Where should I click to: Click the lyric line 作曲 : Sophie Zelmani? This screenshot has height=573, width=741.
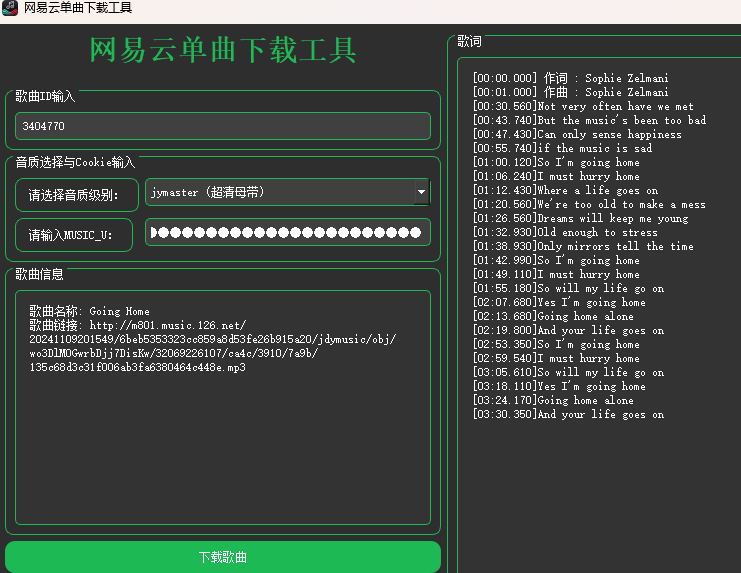pos(571,92)
